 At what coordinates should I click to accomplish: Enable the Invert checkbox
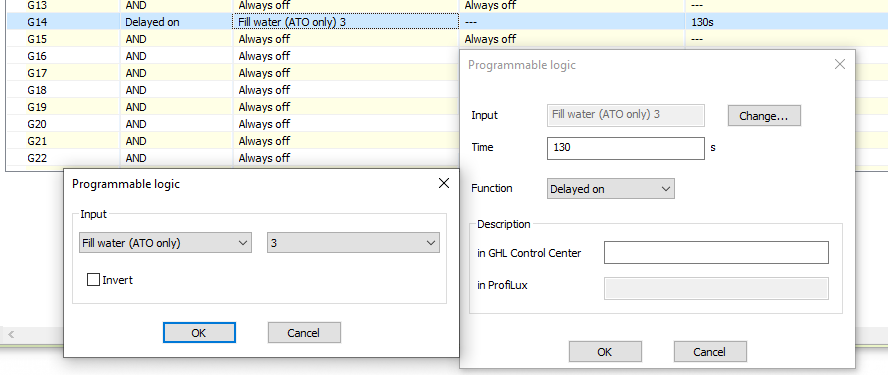click(x=93, y=279)
